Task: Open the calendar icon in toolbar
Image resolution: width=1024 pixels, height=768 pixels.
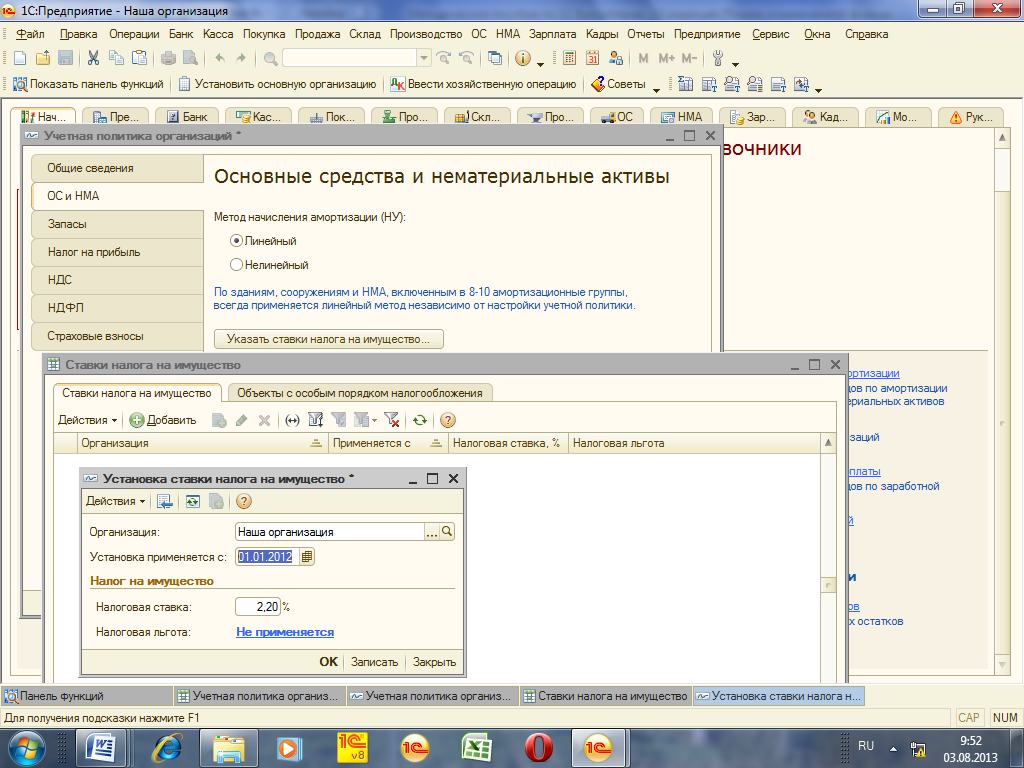Action: pos(592,58)
